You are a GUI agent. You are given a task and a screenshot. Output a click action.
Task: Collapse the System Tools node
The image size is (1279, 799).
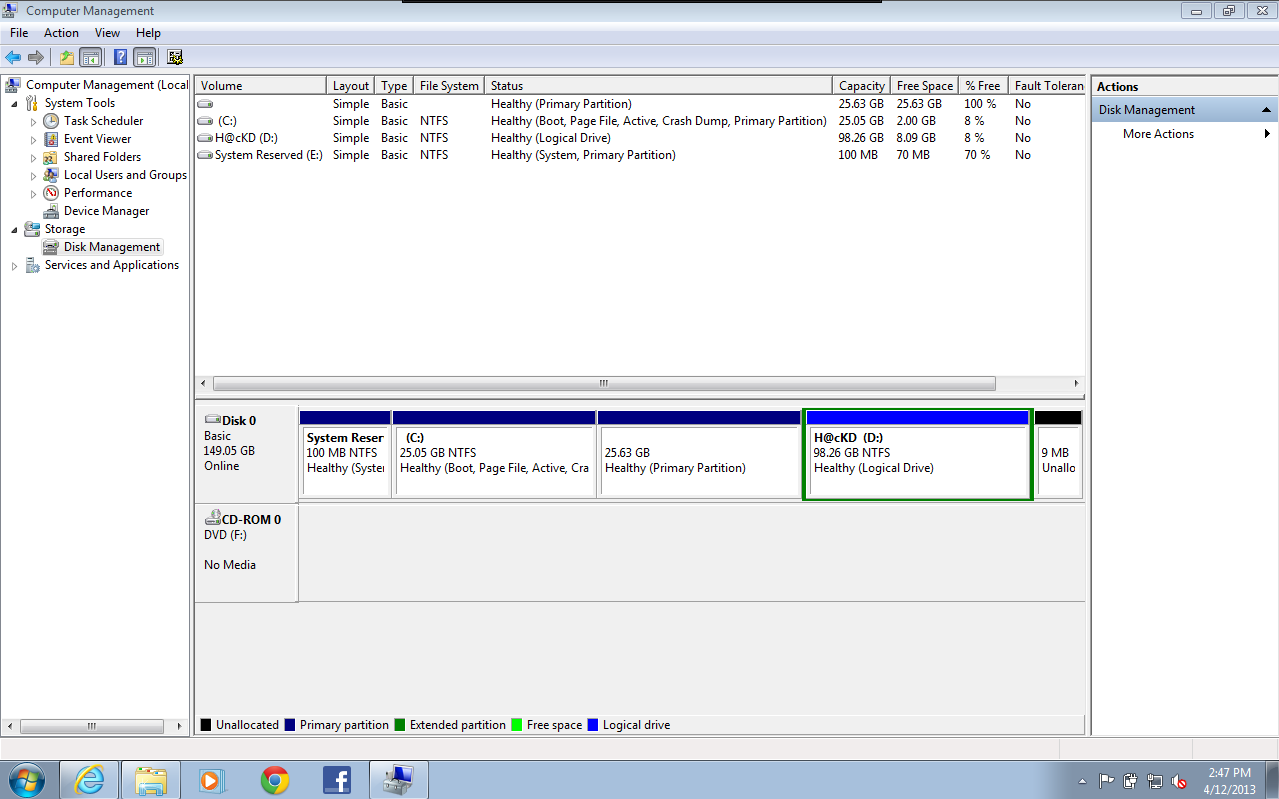[x=14, y=103]
